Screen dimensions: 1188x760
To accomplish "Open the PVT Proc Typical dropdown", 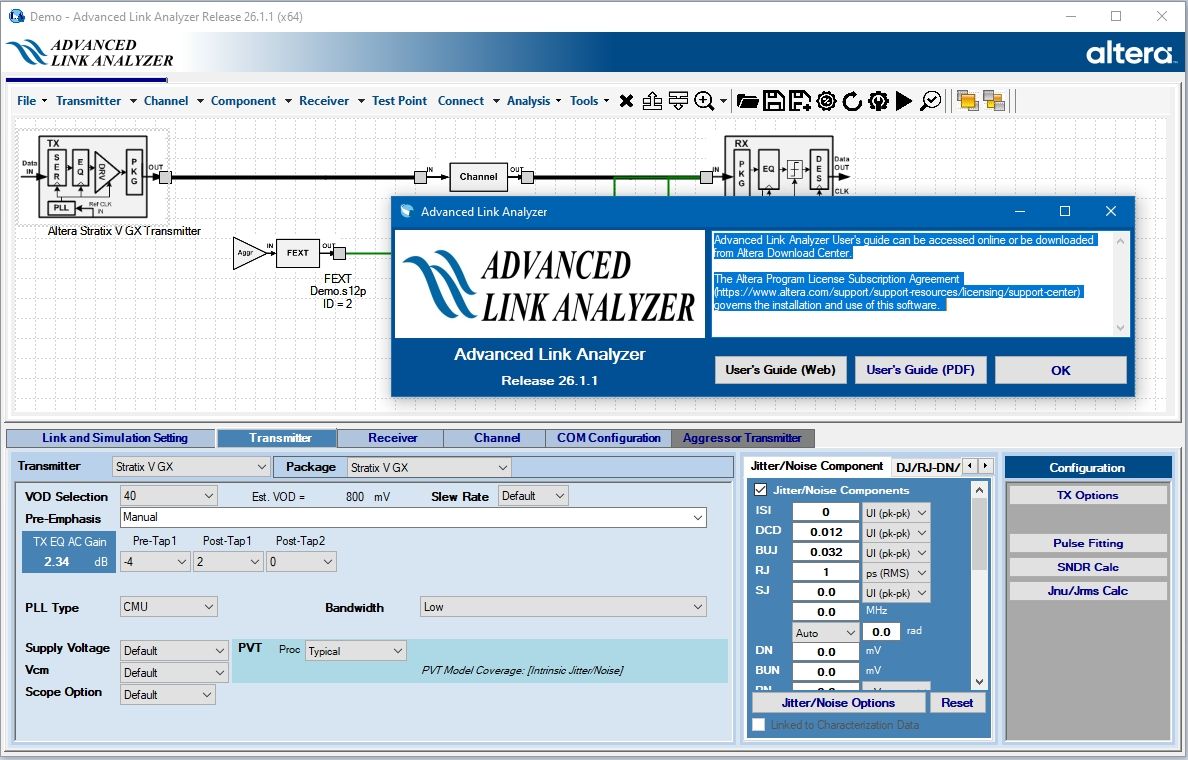I will 355,651.
